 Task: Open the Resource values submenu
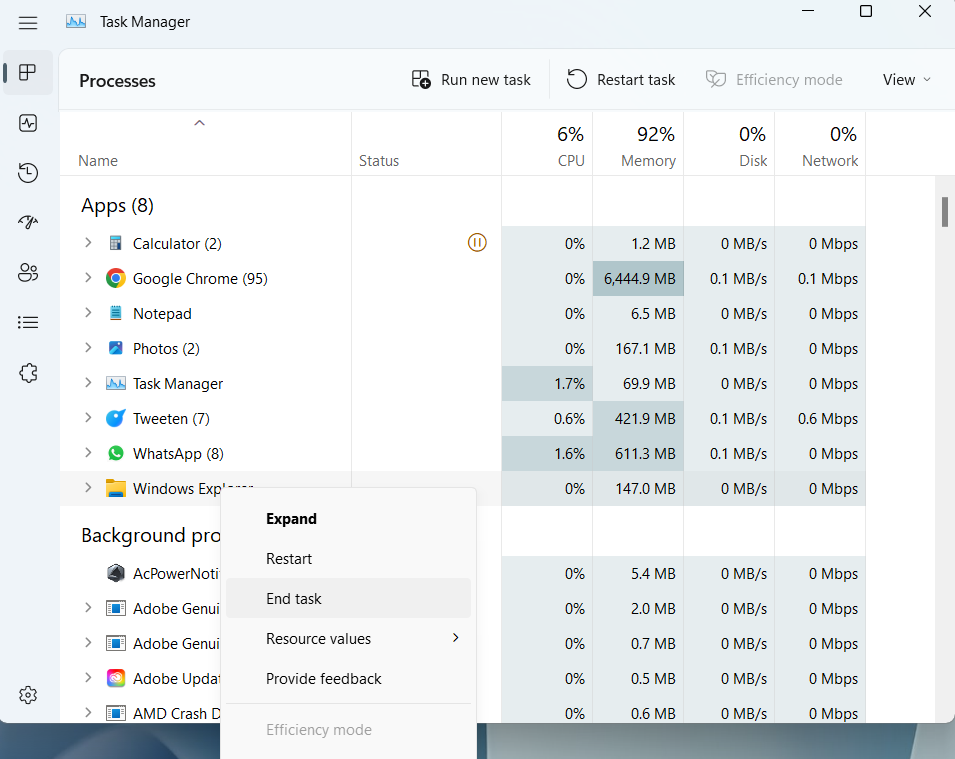coord(348,638)
